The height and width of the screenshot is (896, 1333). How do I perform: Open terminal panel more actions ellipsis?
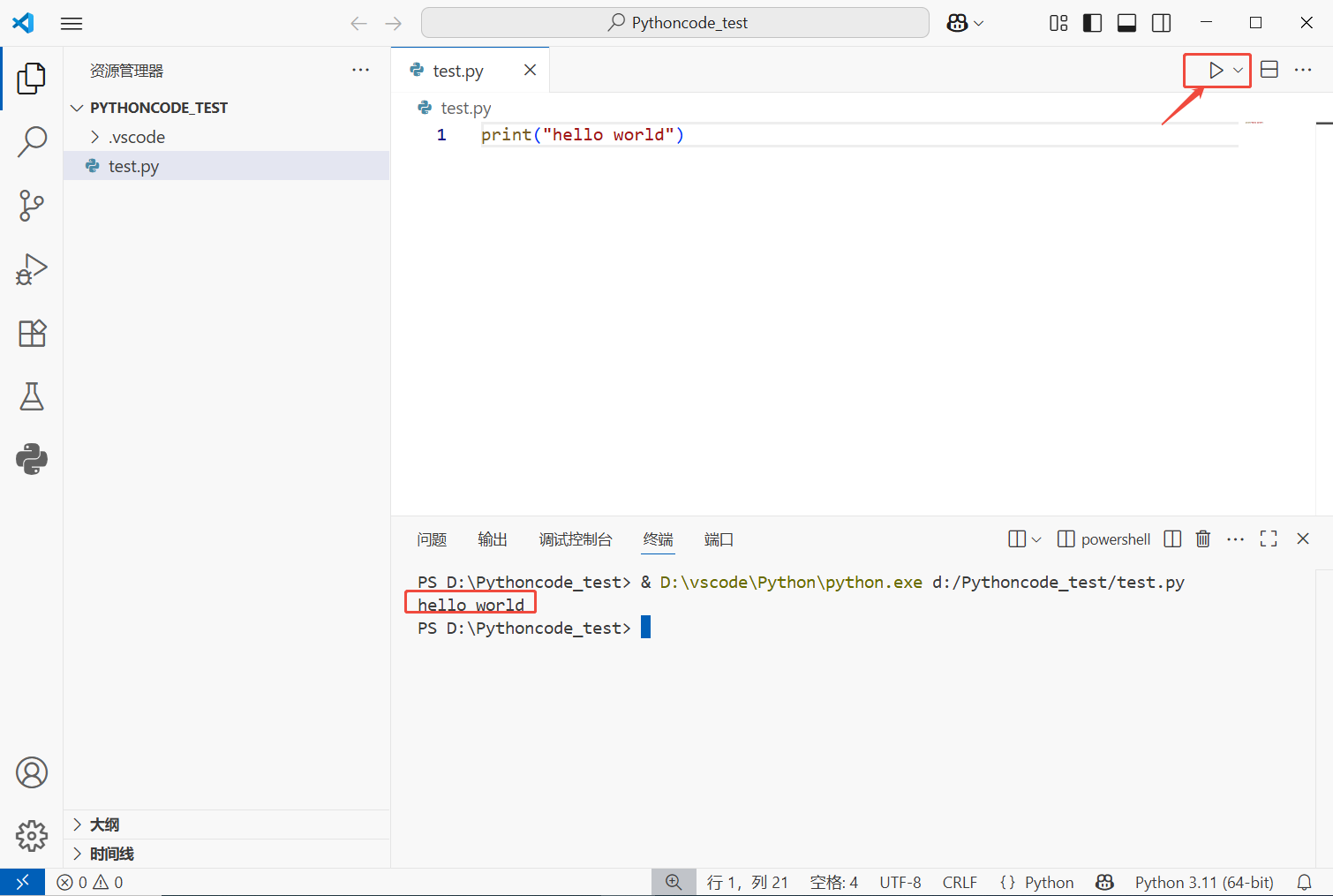(x=1235, y=539)
